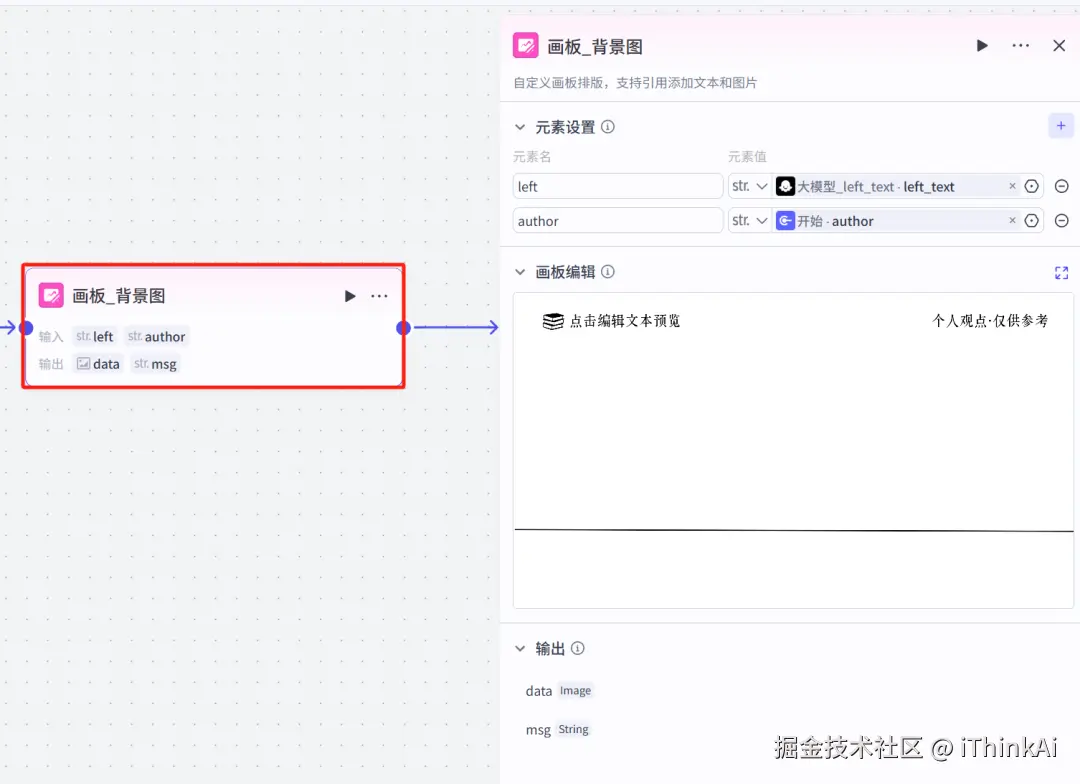Click the play icon on the canvas node
Viewport: 1080px width, 784px height.
[350, 295]
